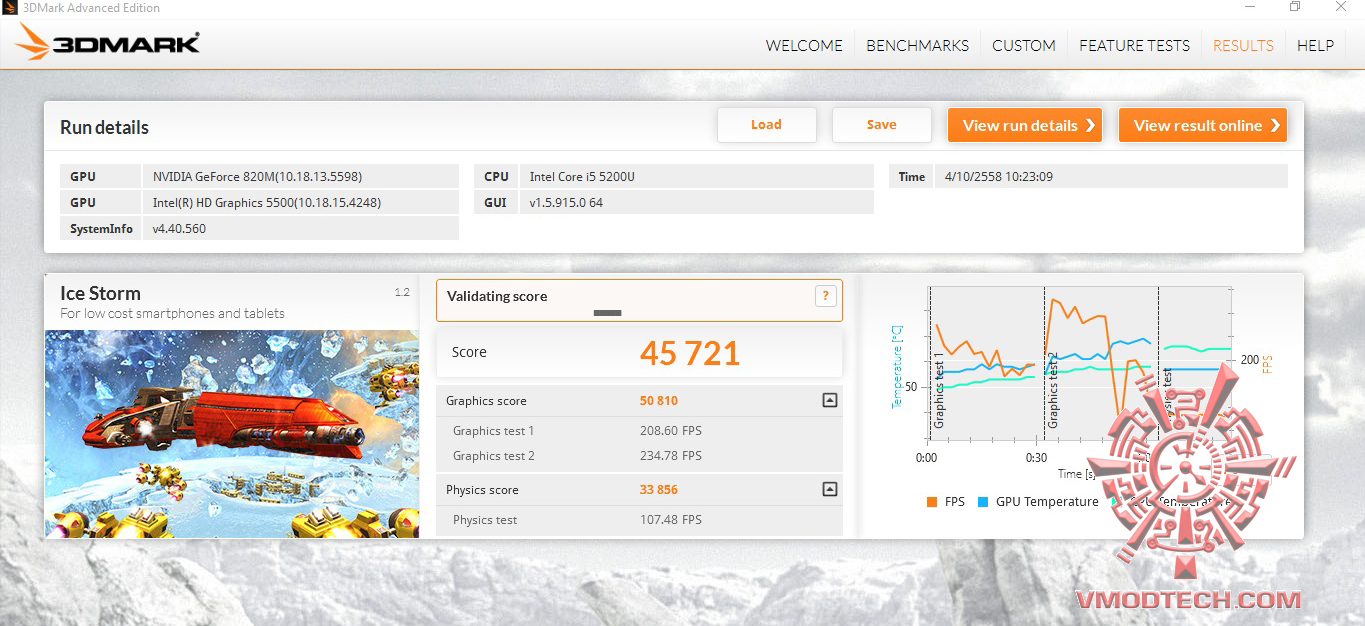Click the Save button
The image size is (1365, 626).
click(882, 125)
